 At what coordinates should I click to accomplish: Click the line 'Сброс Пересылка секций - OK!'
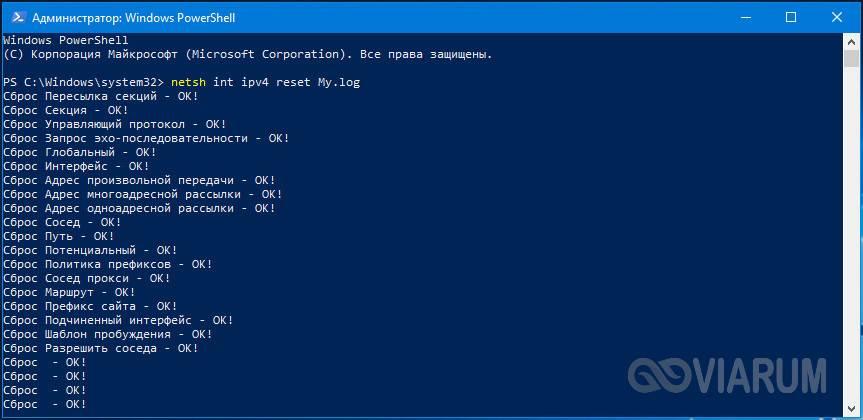(101, 96)
